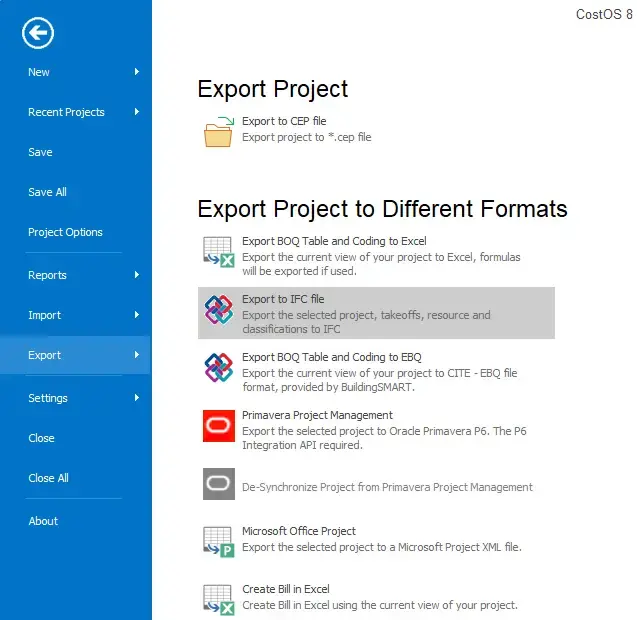
Task: Click the back arrow circle icon
Action: point(38,33)
